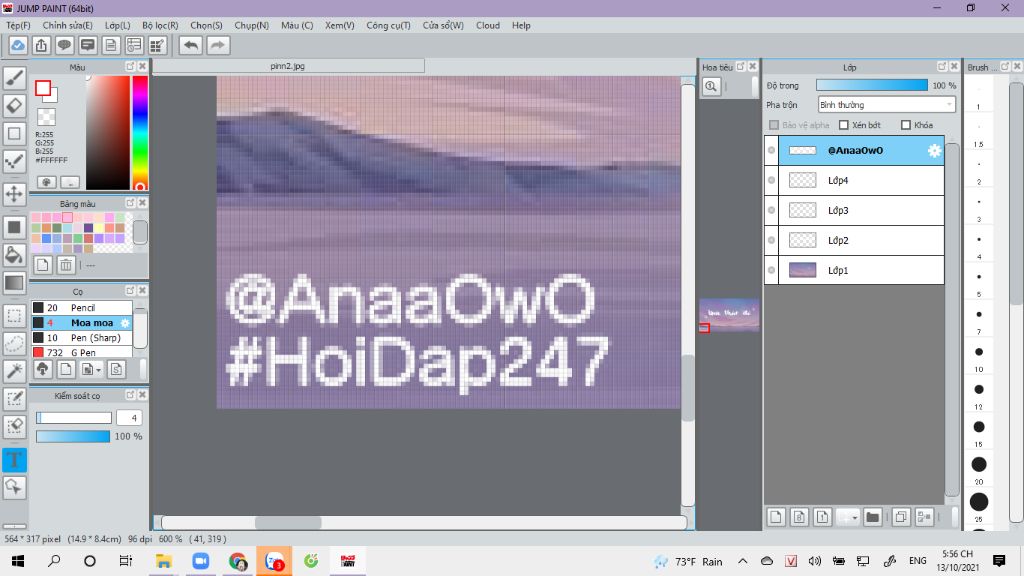Select the Pencil brush
Screen dimensions: 1024x576
pos(82,308)
